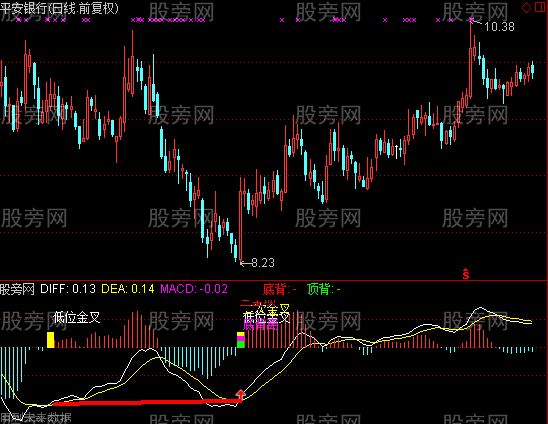Click the red square window icon in the corner
This screenshot has height=424, width=548.
540,7
